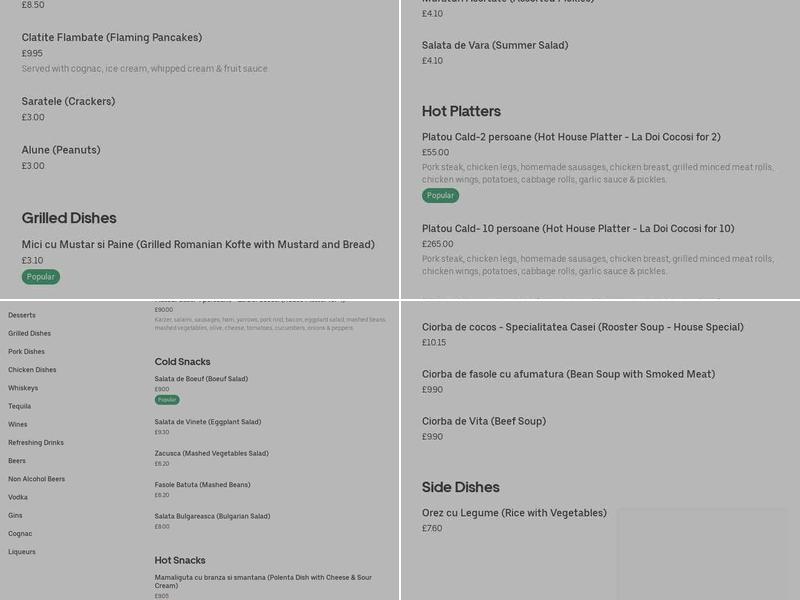This screenshot has height=600, width=800.
Task: Select Ciorba de Vita (Beef Soup)
Action: 484,421
